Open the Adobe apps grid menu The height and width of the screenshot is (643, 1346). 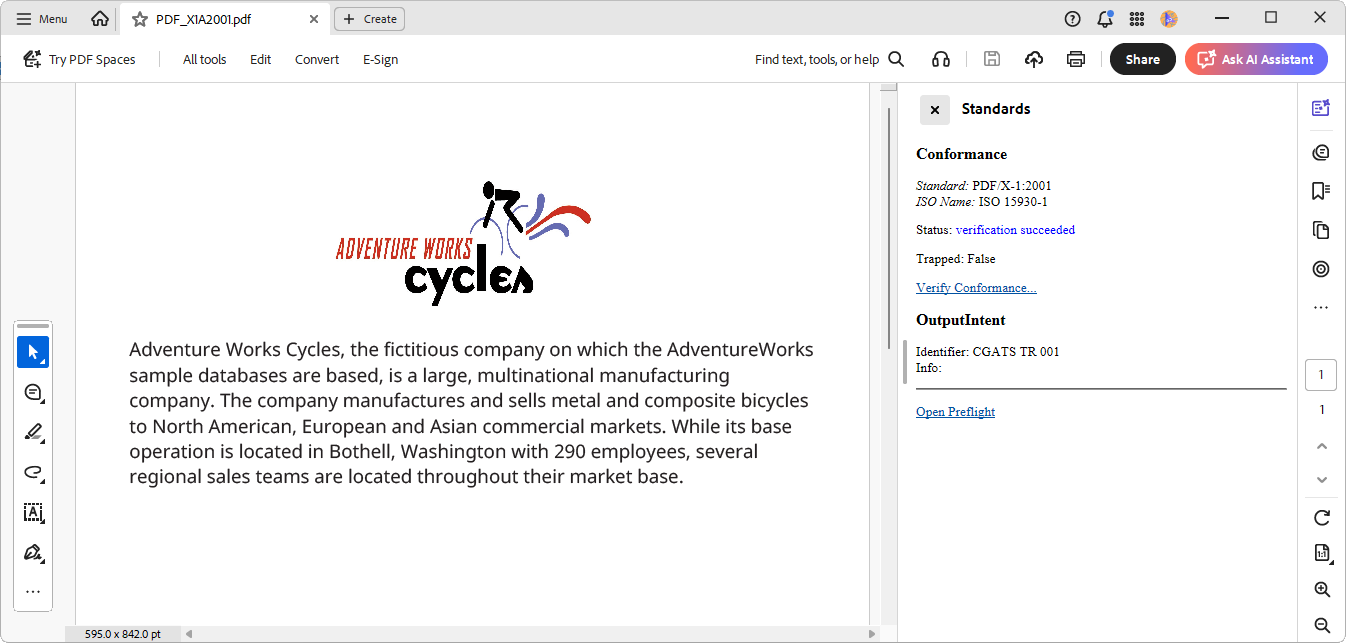coord(1136,19)
